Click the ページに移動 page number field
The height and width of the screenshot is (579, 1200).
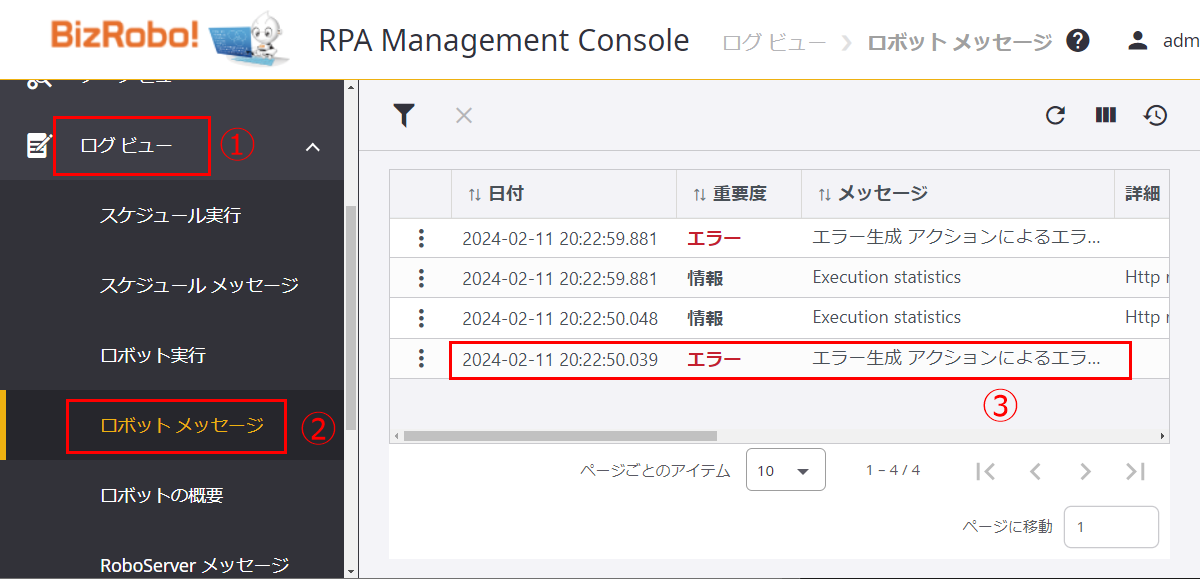point(1111,527)
